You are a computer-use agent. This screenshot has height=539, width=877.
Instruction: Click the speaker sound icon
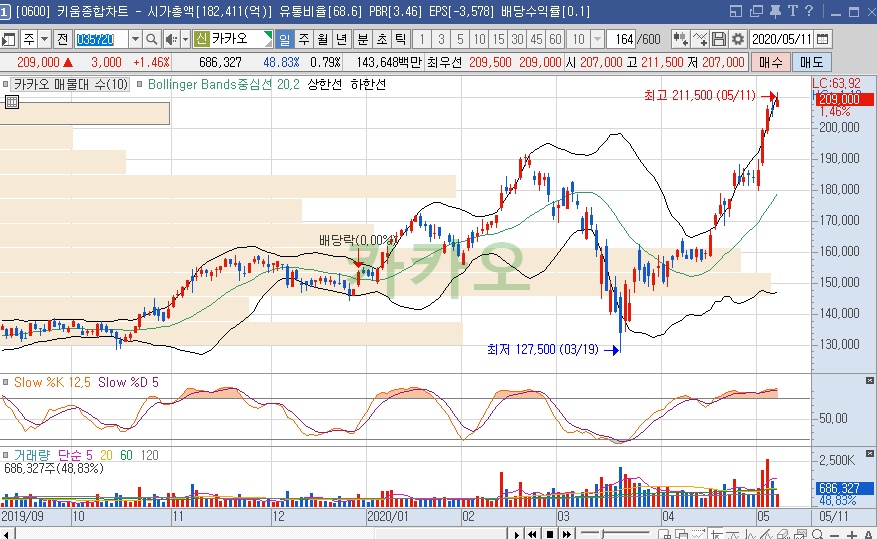pyautogui.click(x=171, y=39)
